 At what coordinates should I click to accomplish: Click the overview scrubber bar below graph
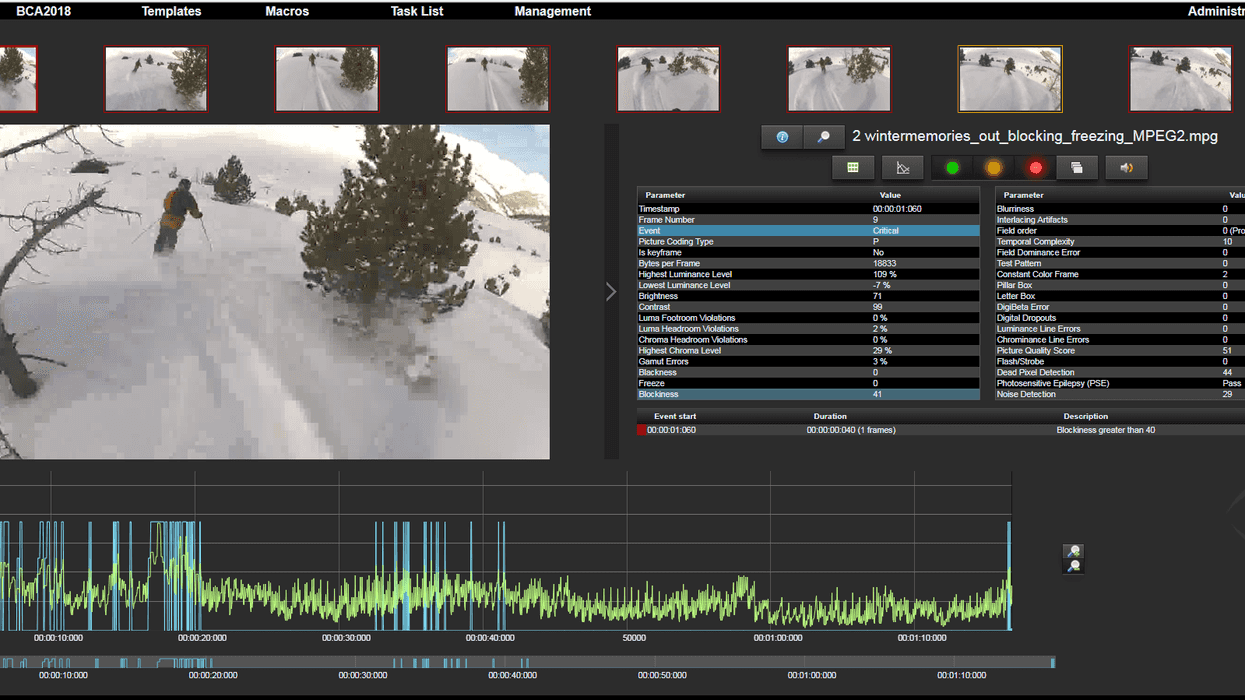[527, 662]
